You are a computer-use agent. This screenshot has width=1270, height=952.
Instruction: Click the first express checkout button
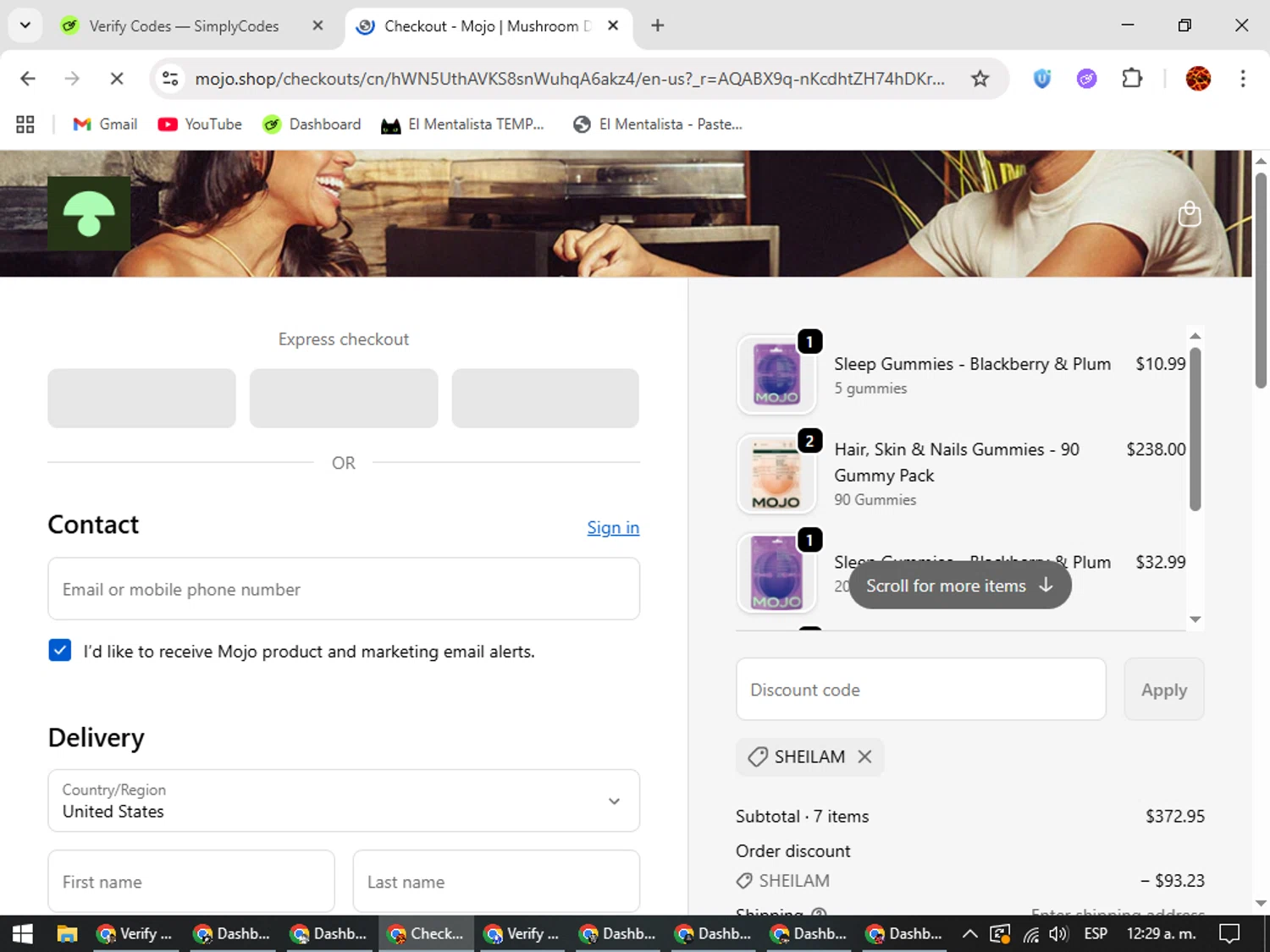tap(141, 398)
